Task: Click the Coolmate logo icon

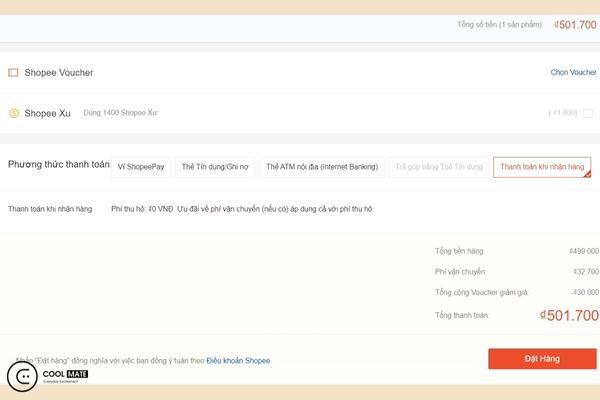Action: (x=21, y=376)
